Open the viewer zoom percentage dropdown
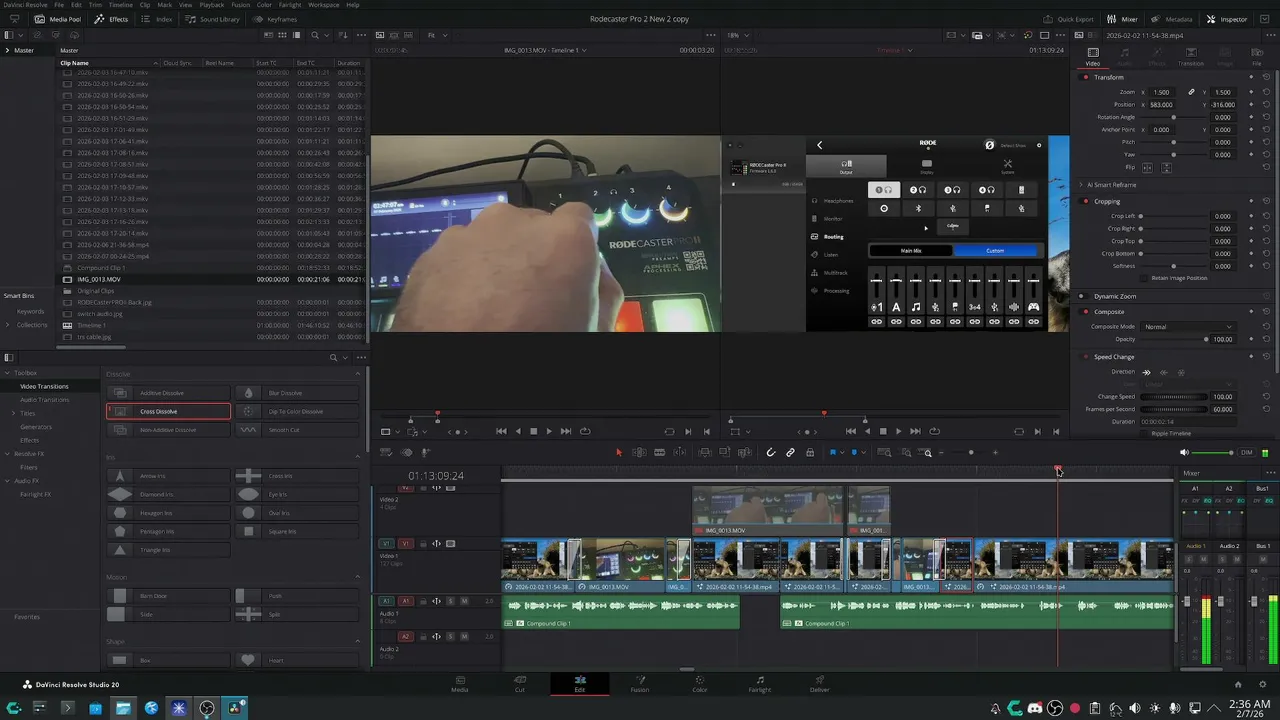The height and width of the screenshot is (720, 1280). [740, 35]
